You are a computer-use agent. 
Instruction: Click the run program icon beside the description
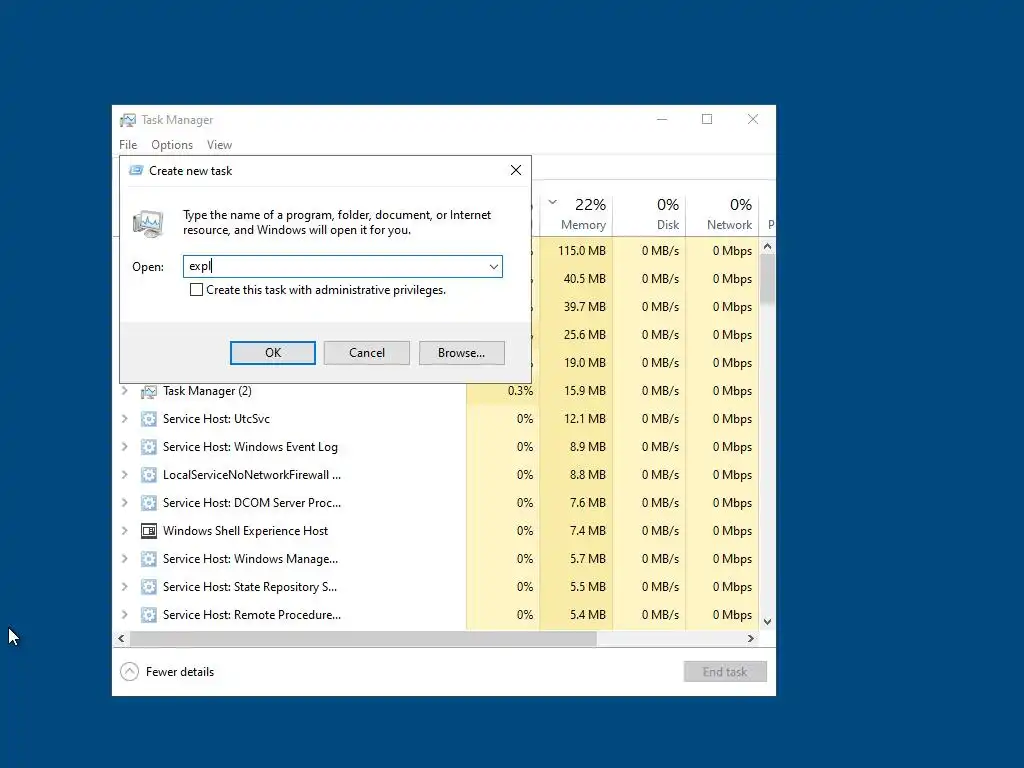click(x=148, y=223)
